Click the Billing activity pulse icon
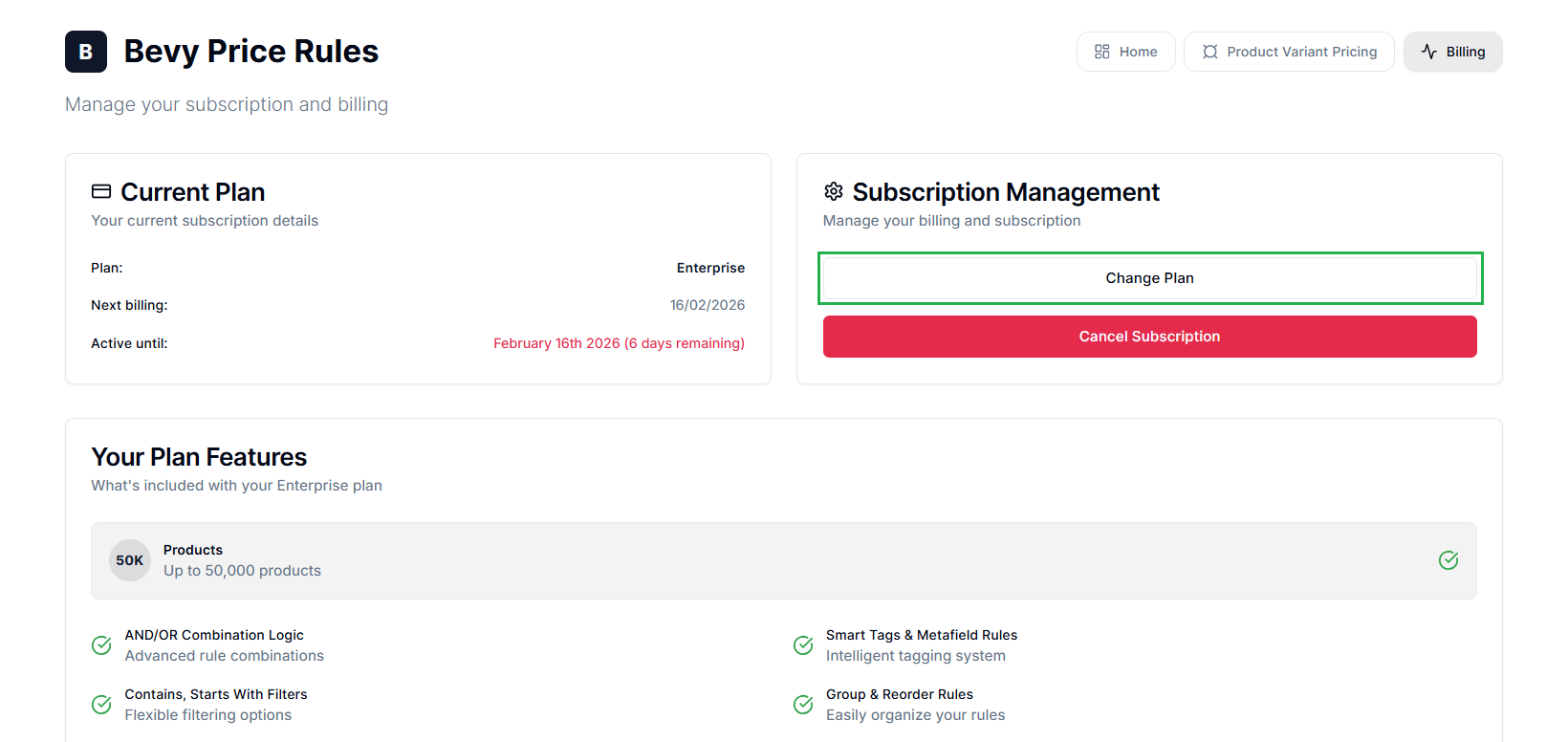The height and width of the screenshot is (742, 1568). pyautogui.click(x=1429, y=52)
